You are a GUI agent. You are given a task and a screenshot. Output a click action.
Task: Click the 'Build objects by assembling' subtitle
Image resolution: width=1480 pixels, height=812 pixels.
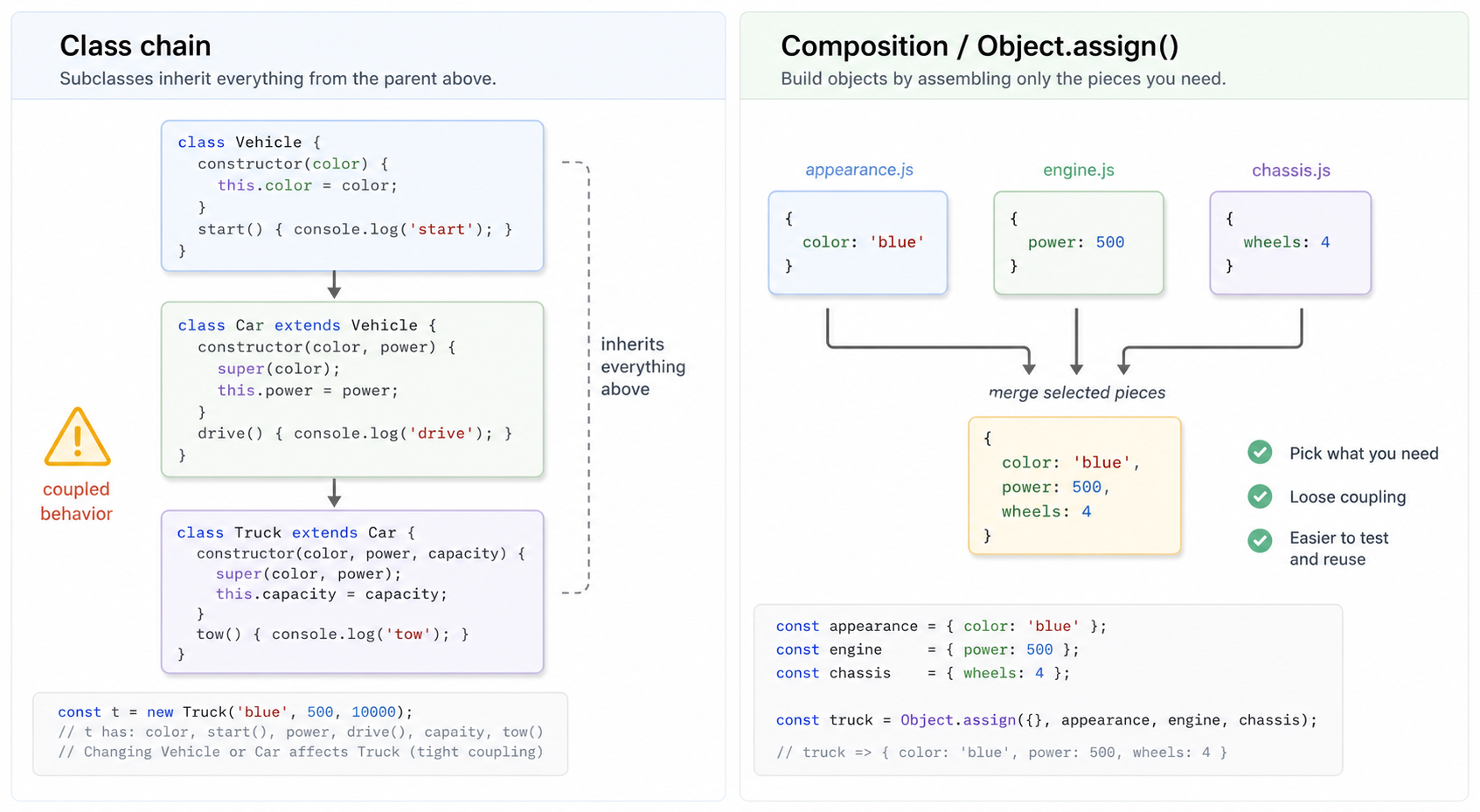click(x=1004, y=79)
